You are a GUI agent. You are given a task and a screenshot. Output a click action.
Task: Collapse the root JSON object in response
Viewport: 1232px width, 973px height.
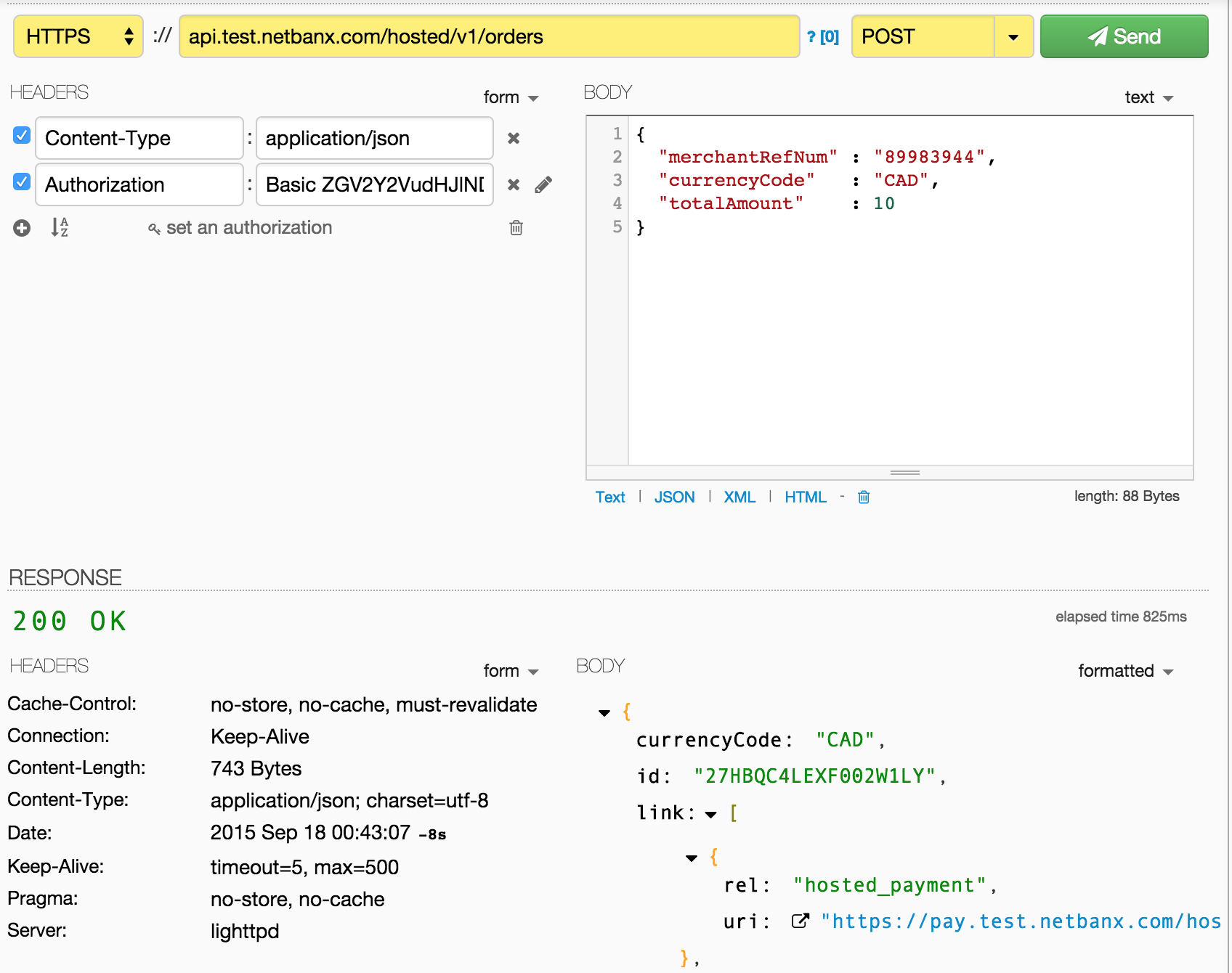coord(604,713)
